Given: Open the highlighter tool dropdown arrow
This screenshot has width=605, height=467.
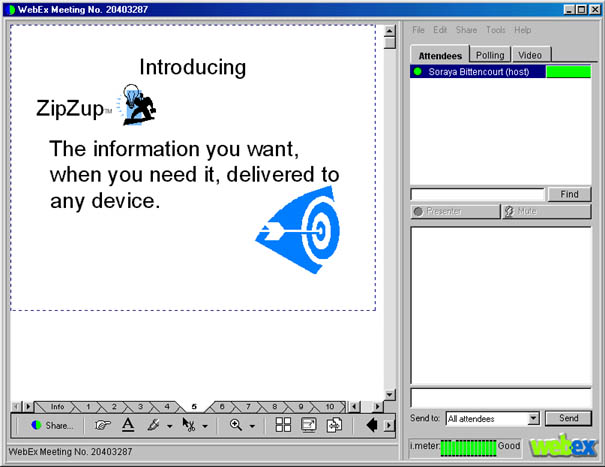Looking at the screenshot, I should (x=169, y=426).
